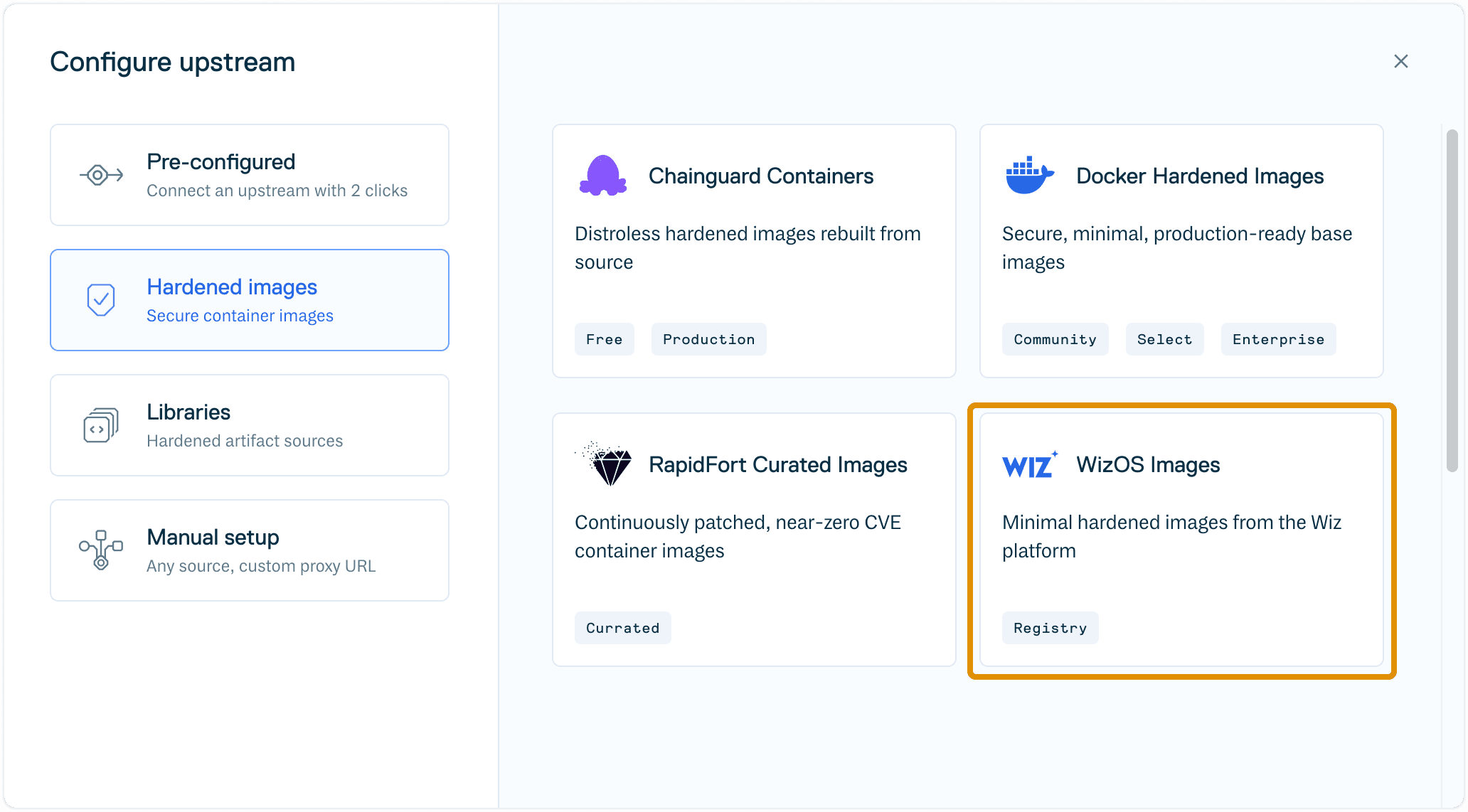Viewport: 1468px width, 812px height.
Task: Switch to Manual setup tab
Action: point(250,550)
